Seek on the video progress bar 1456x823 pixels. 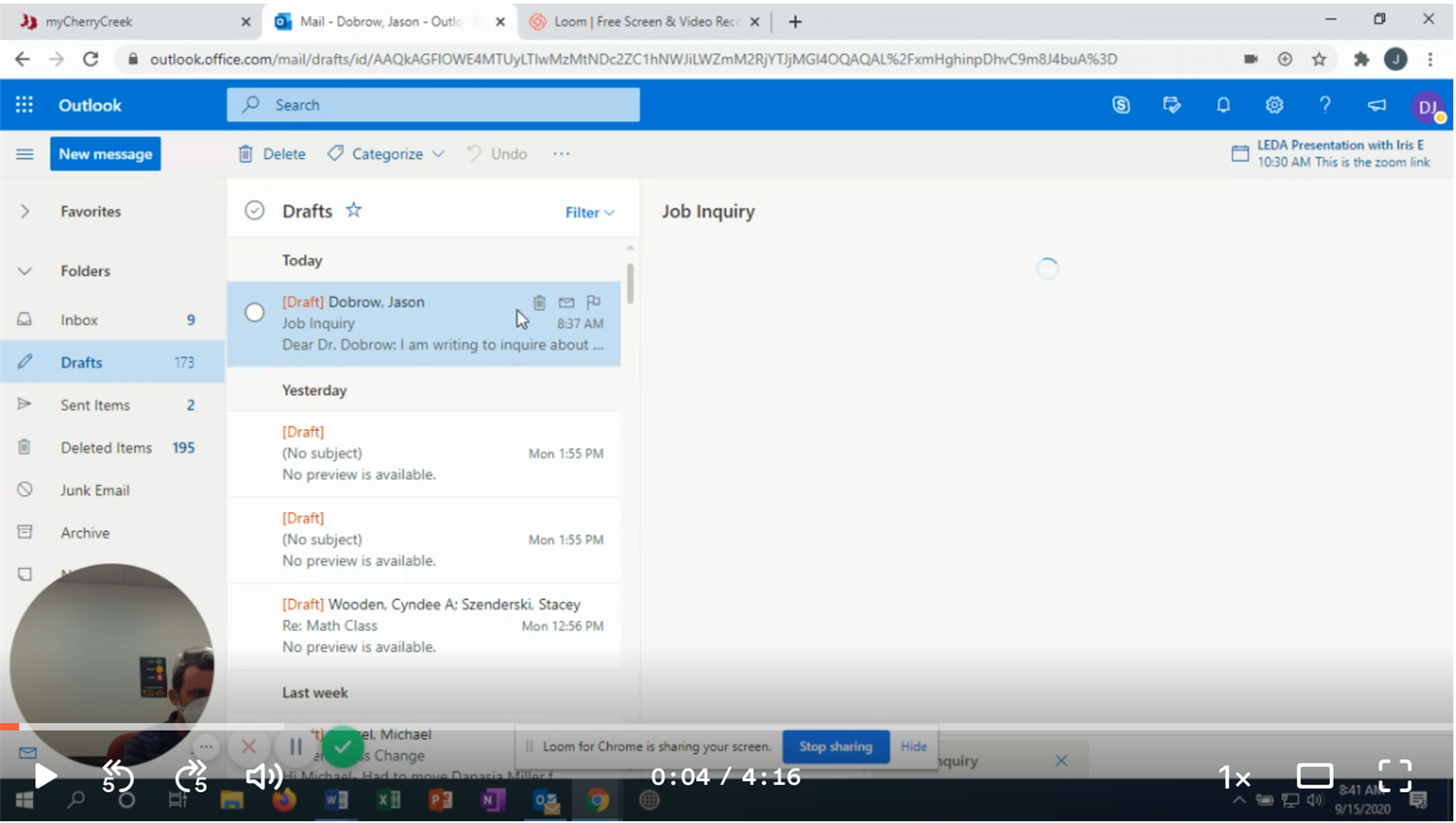coord(727,726)
